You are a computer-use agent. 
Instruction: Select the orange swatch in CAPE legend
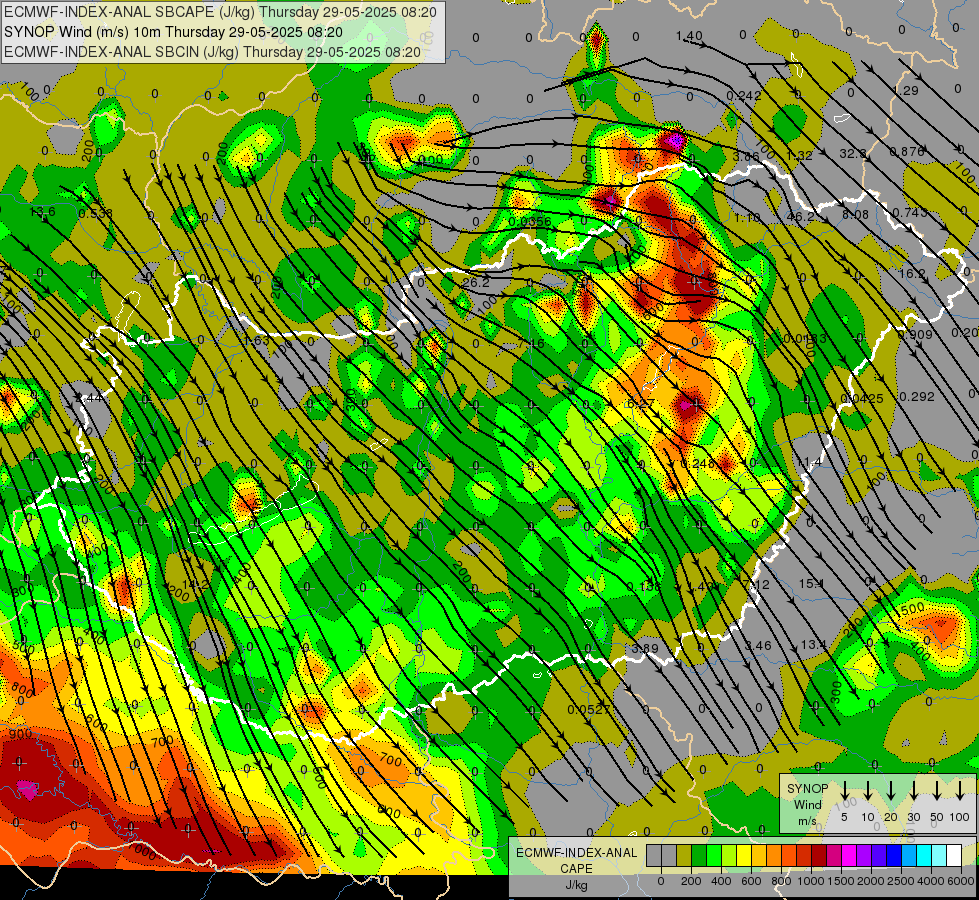point(774,856)
